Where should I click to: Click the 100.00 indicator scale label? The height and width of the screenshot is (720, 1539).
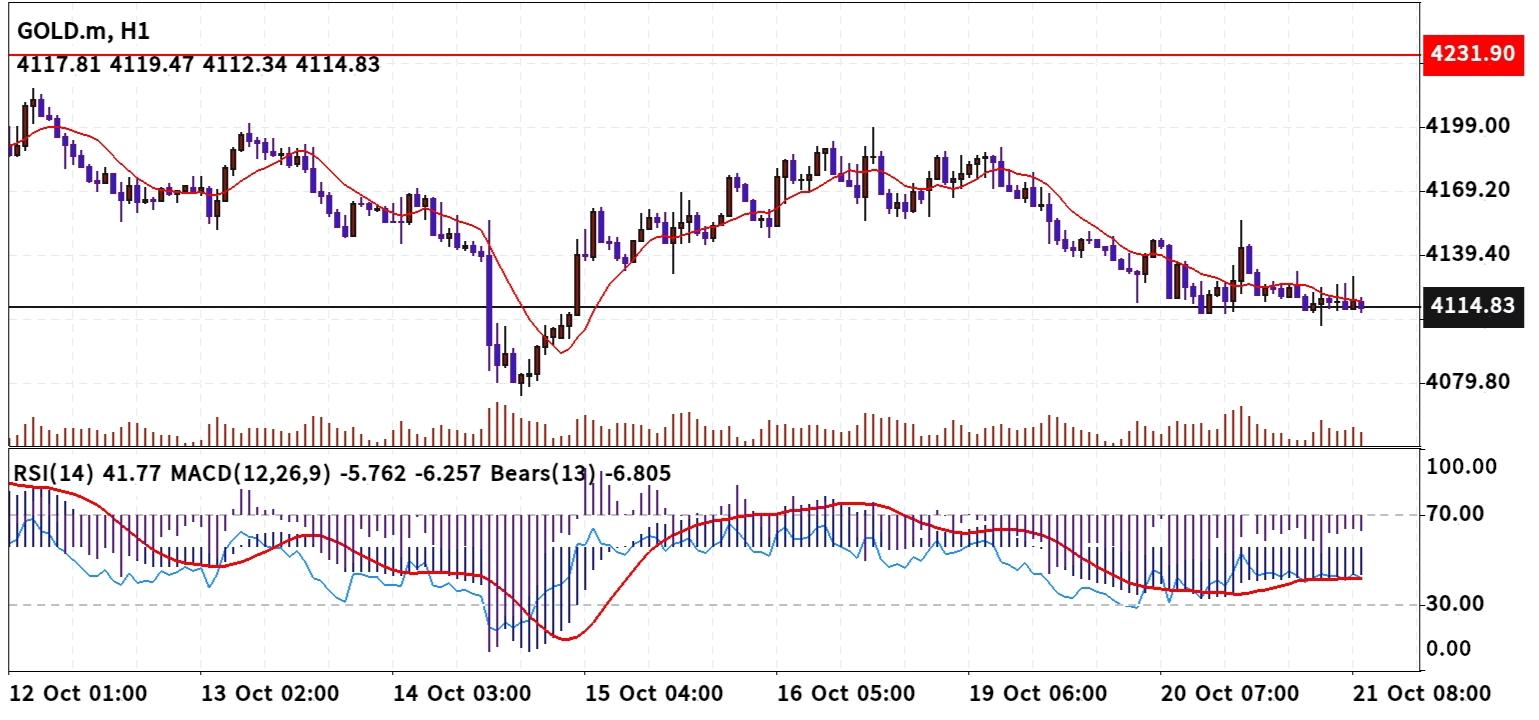[x=1463, y=467]
